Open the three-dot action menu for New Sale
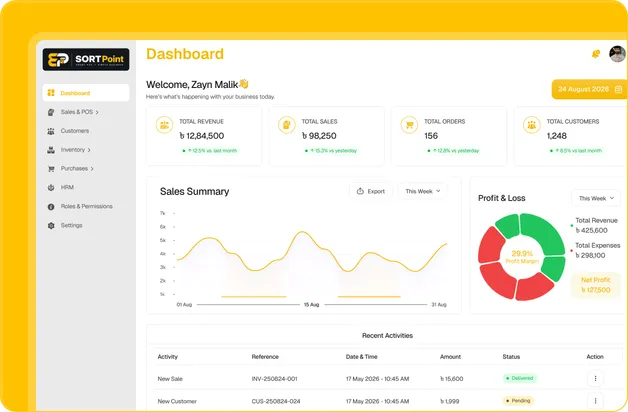Screen dimensions: 628x412 click(595, 378)
